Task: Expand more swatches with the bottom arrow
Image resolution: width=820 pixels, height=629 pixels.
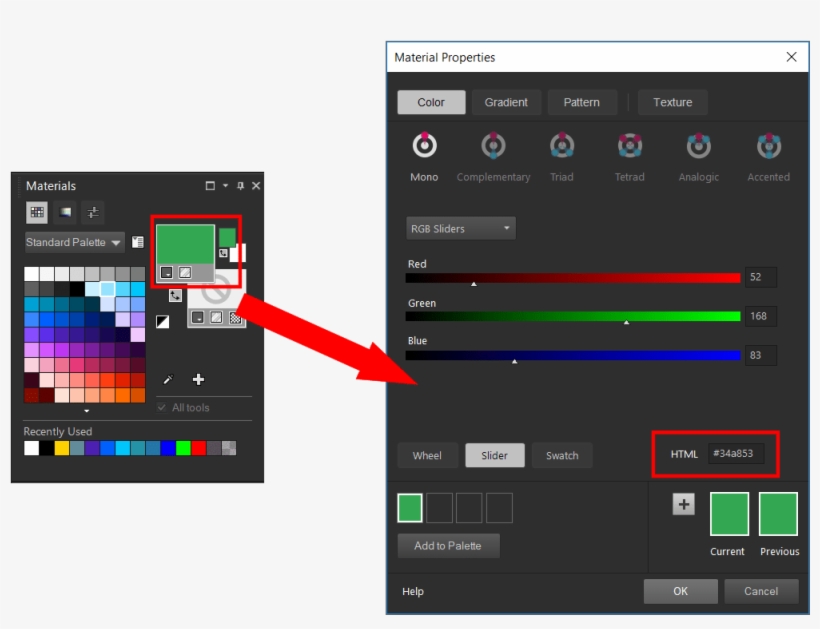Action: (x=85, y=410)
